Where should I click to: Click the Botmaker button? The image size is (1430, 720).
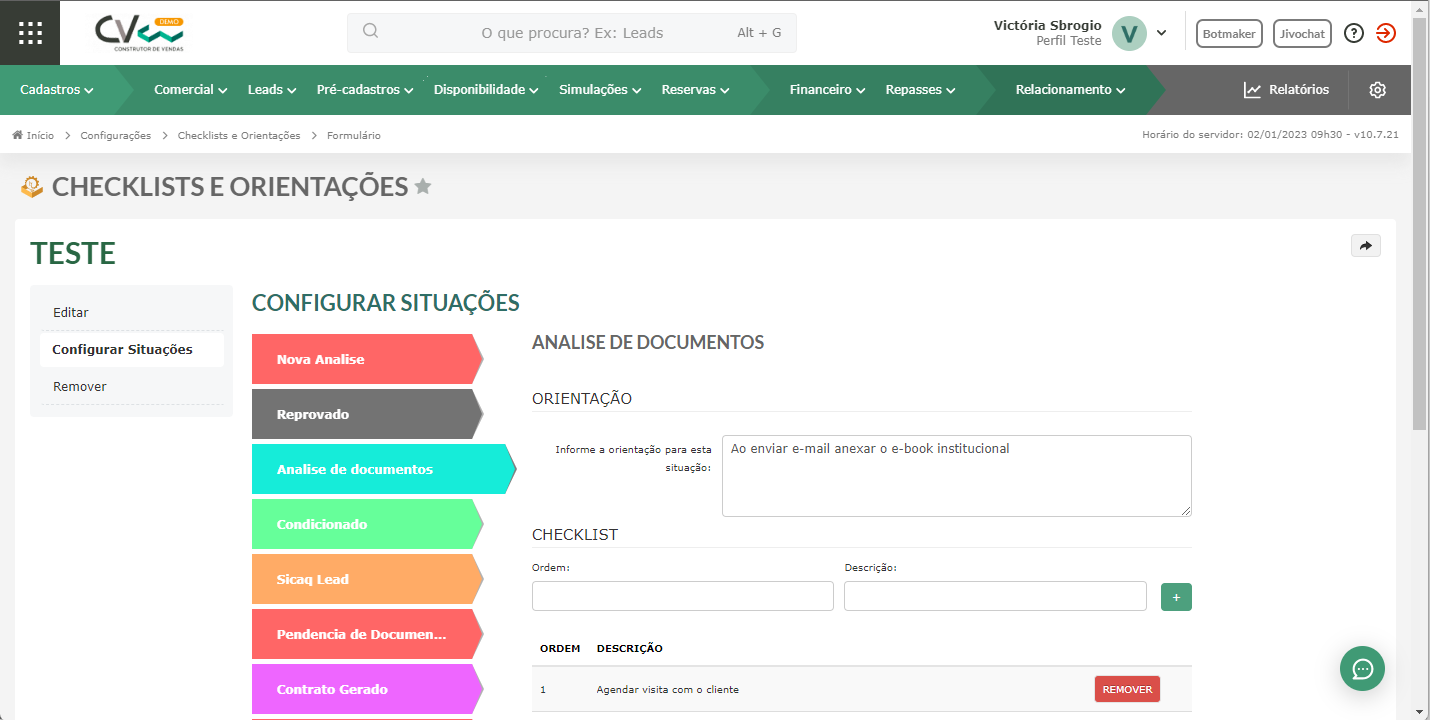(x=1229, y=34)
